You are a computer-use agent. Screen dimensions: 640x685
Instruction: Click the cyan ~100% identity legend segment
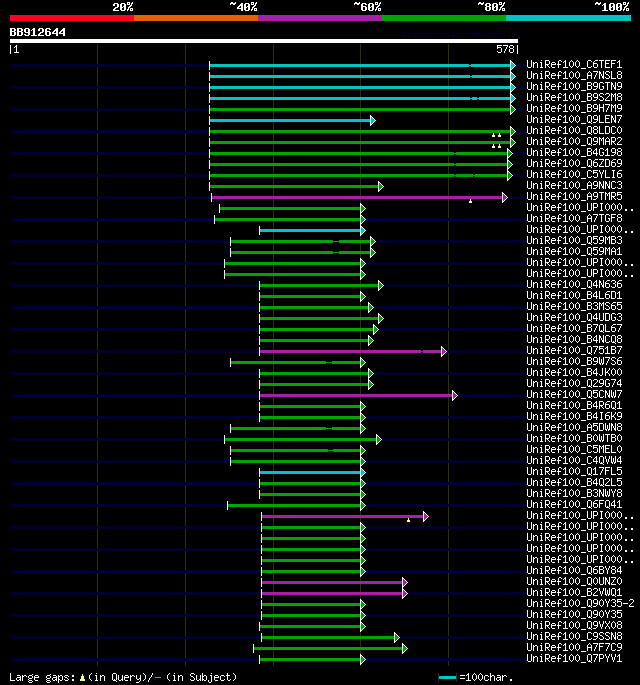click(568, 18)
